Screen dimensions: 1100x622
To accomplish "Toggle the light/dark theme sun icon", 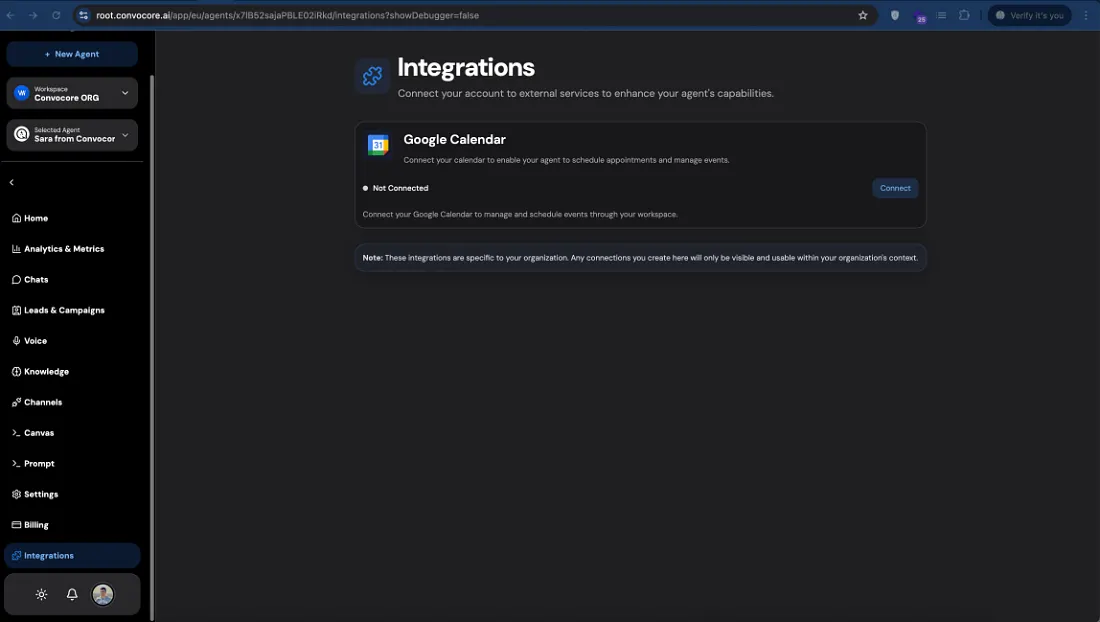I will click(41, 595).
